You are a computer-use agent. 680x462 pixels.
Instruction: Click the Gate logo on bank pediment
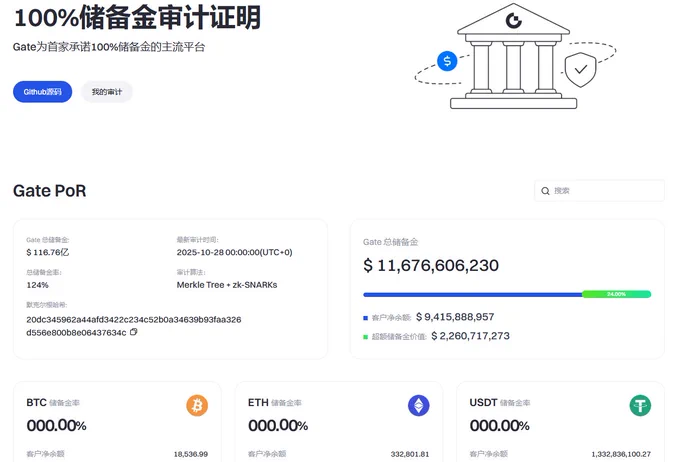[x=513, y=20]
